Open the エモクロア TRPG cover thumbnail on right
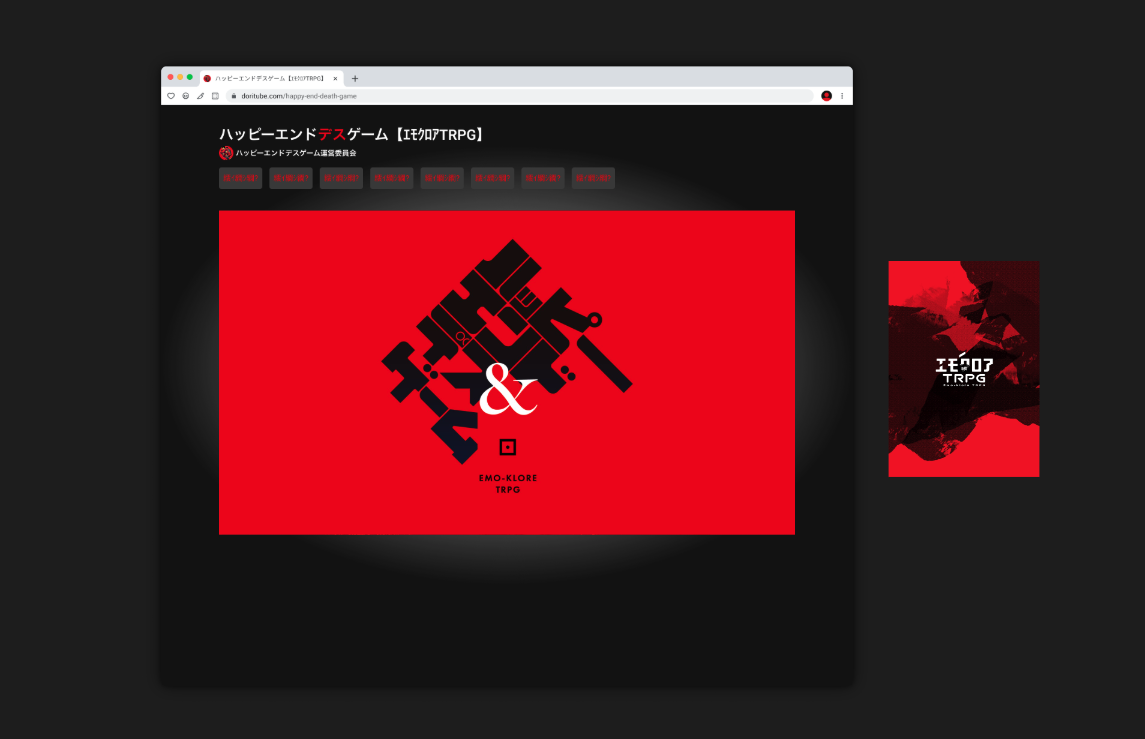This screenshot has height=739, width=1145. (x=963, y=369)
